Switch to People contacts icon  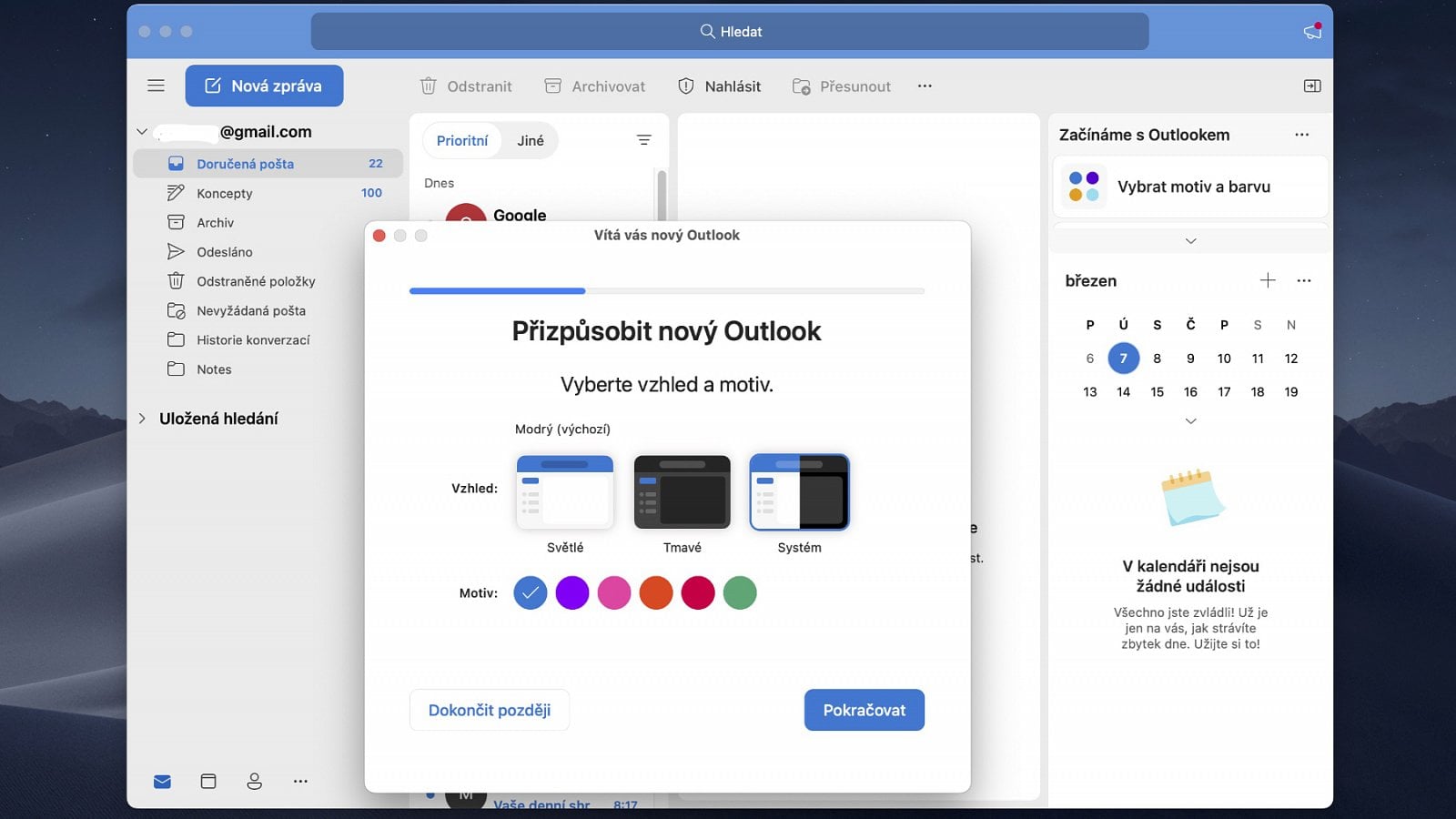(x=255, y=781)
